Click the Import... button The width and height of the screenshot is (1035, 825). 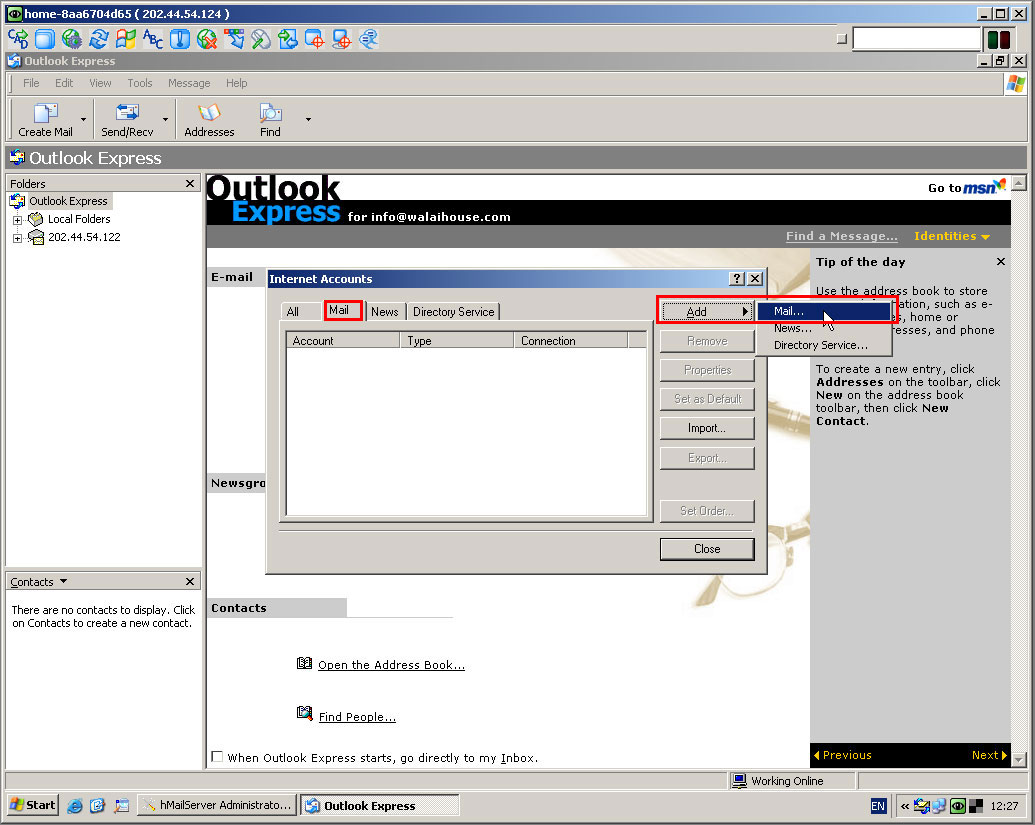[707, 428]
